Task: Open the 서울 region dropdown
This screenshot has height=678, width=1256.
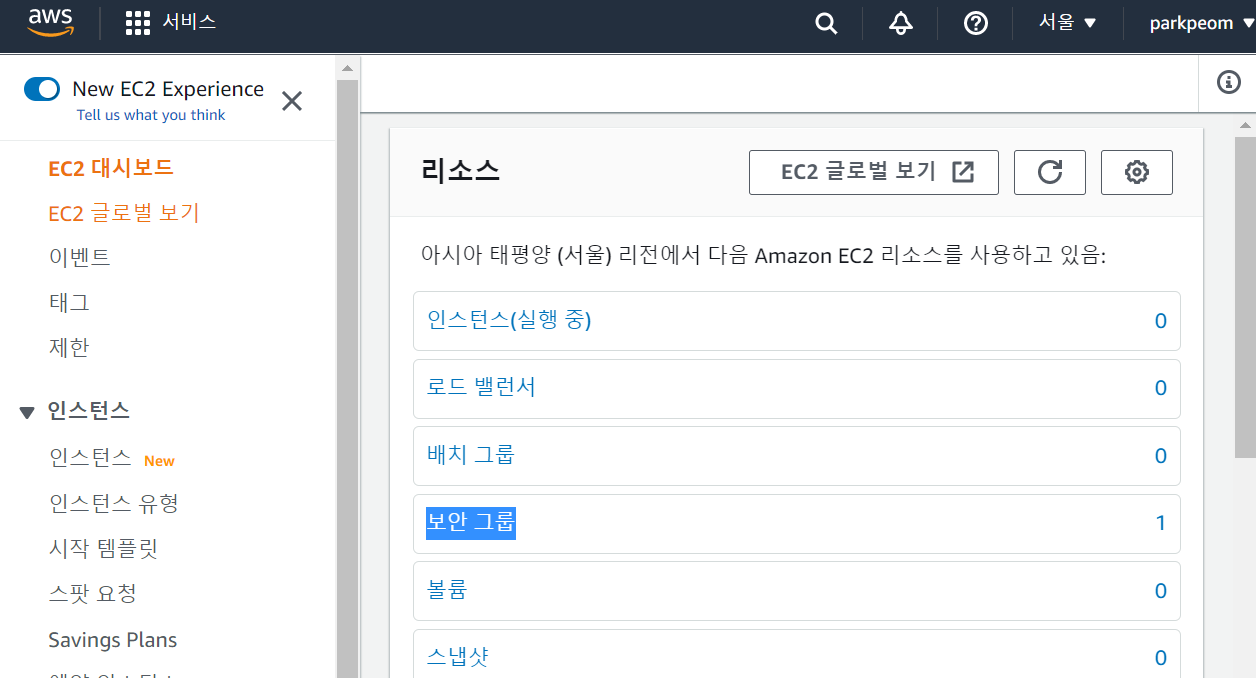Action: [x=1068, y=23]
